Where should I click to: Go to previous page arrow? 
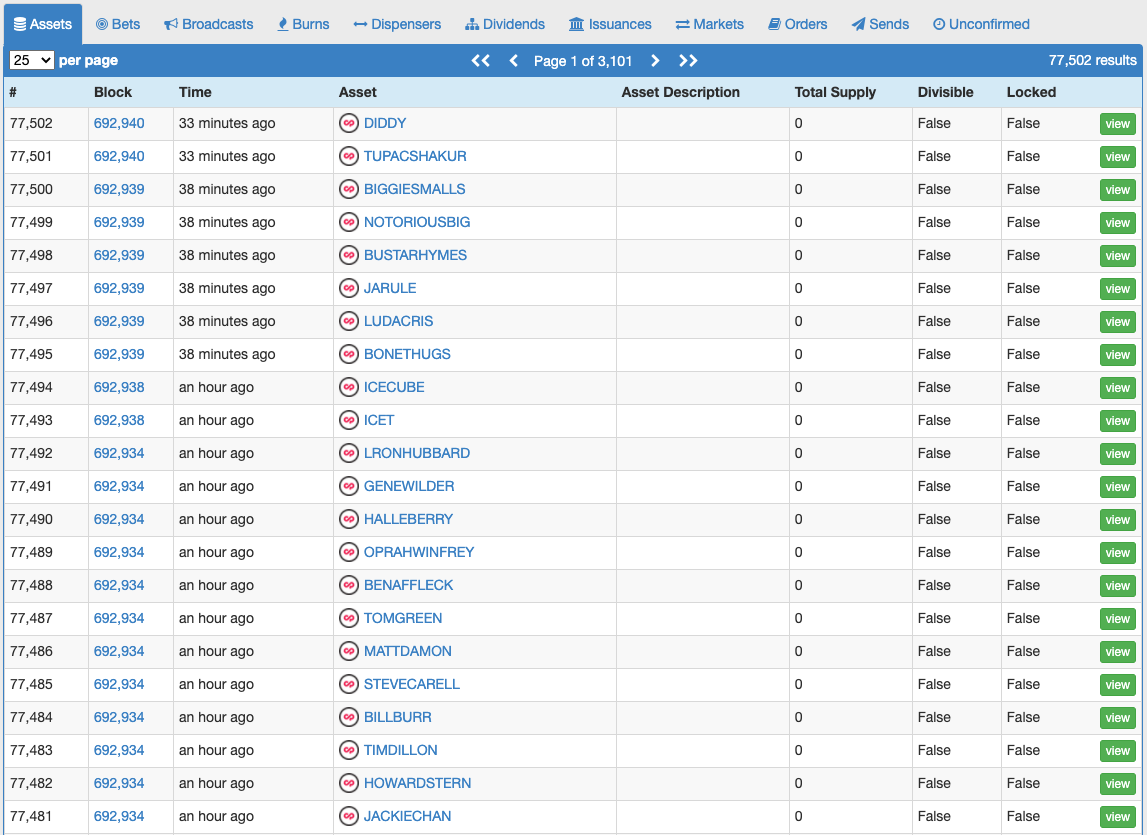[514, 61]
